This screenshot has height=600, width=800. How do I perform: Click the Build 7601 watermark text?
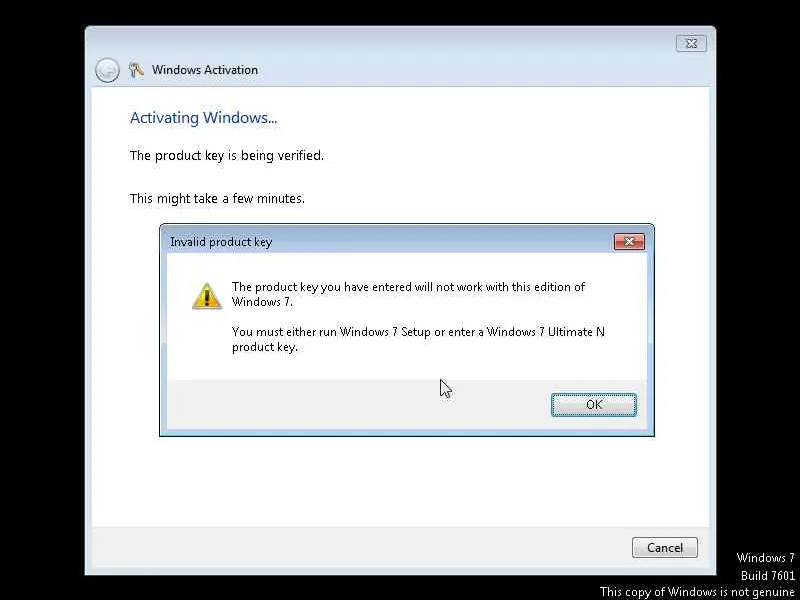point(768,576)
